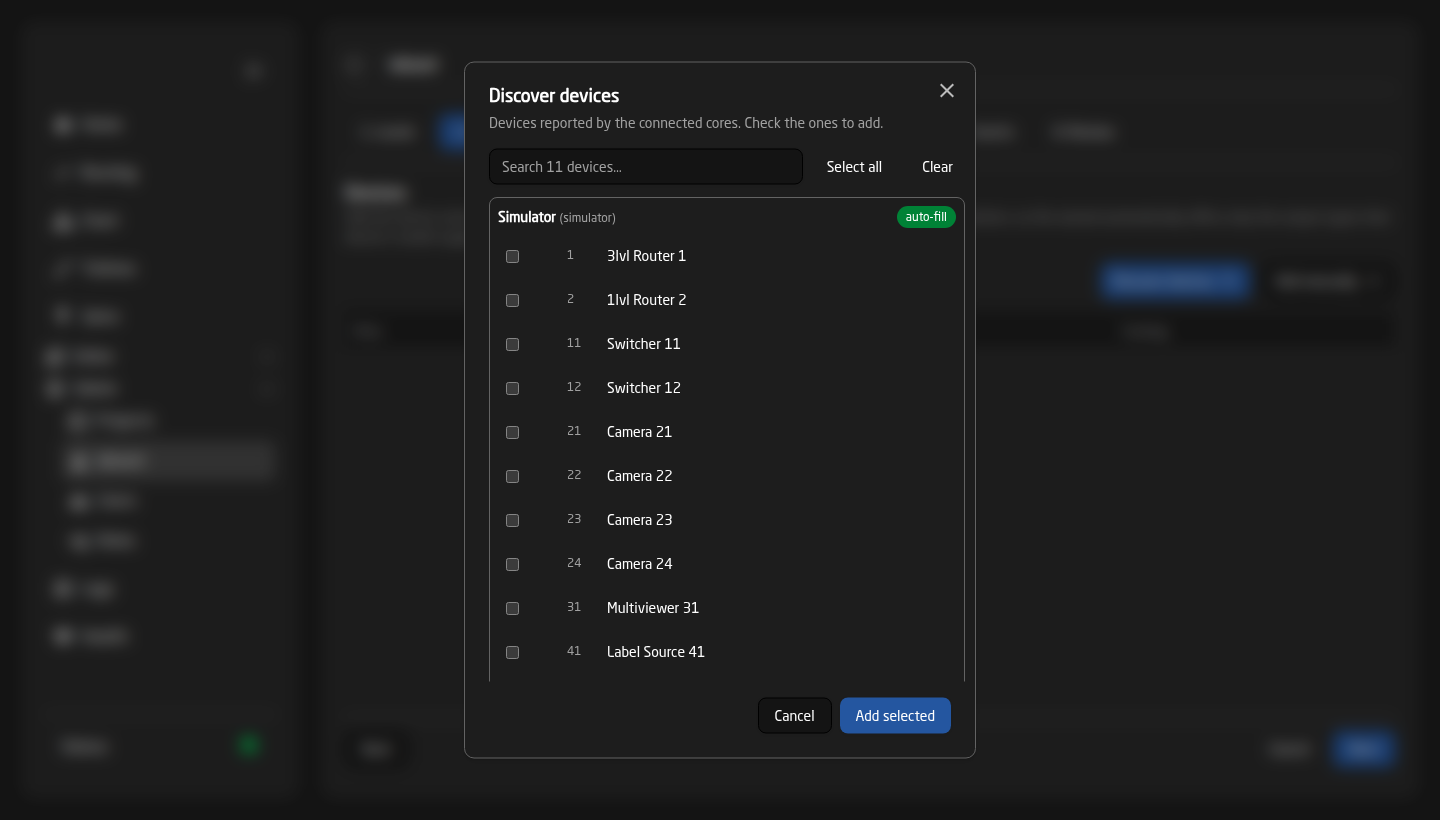Check the 1lvl Router 2 checkbox
The height and width of the screenshot is (820, 1440).
[512, 300]
